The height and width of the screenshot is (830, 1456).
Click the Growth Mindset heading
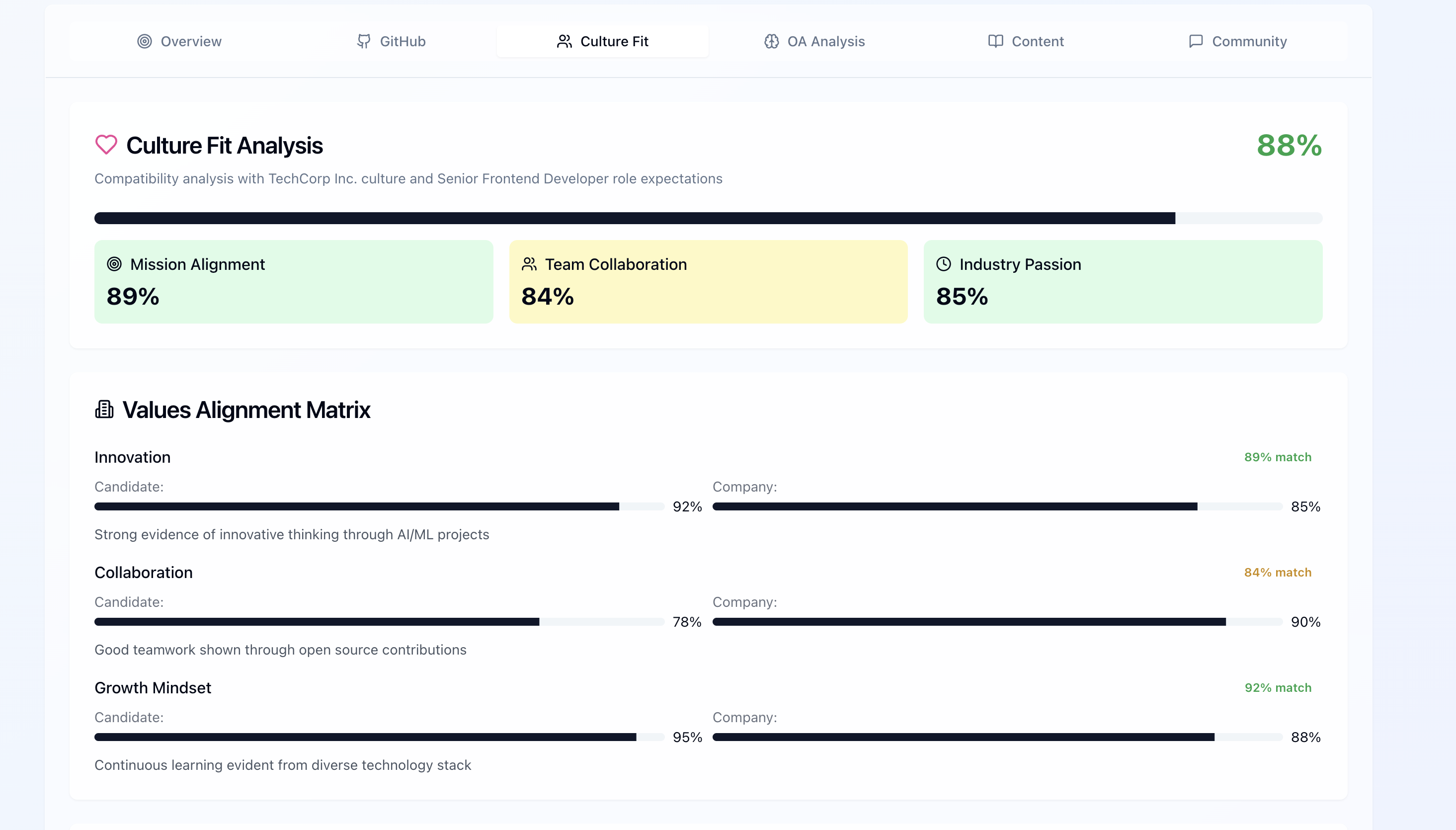[153, 687]
